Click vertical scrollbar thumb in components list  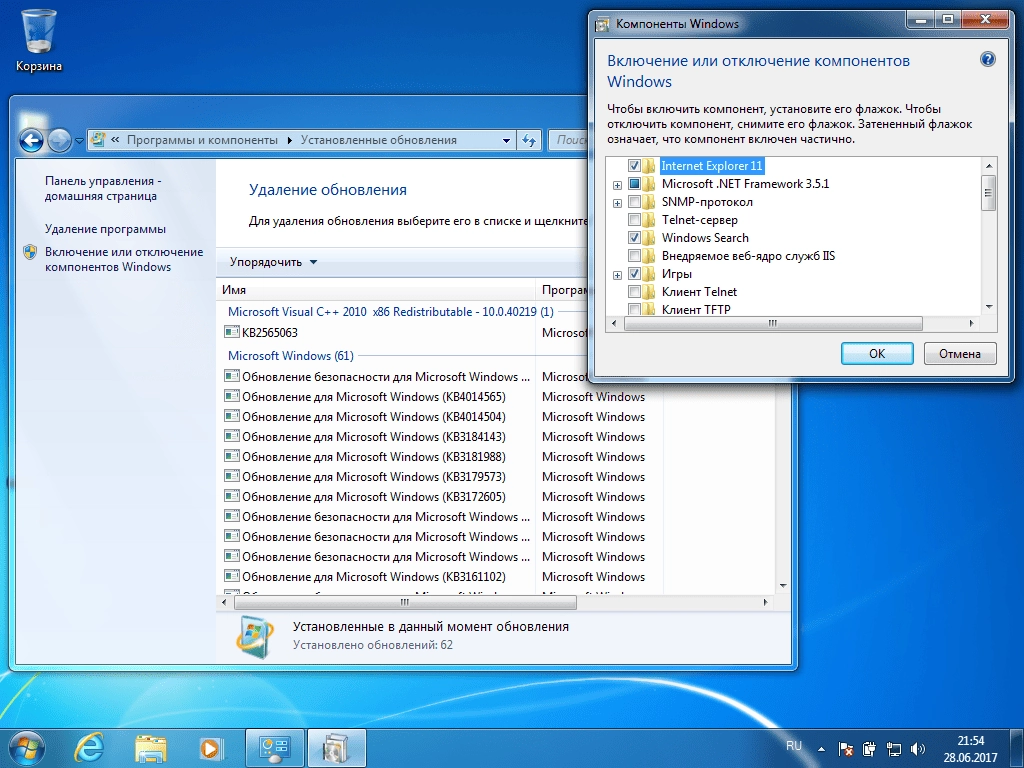988,193
